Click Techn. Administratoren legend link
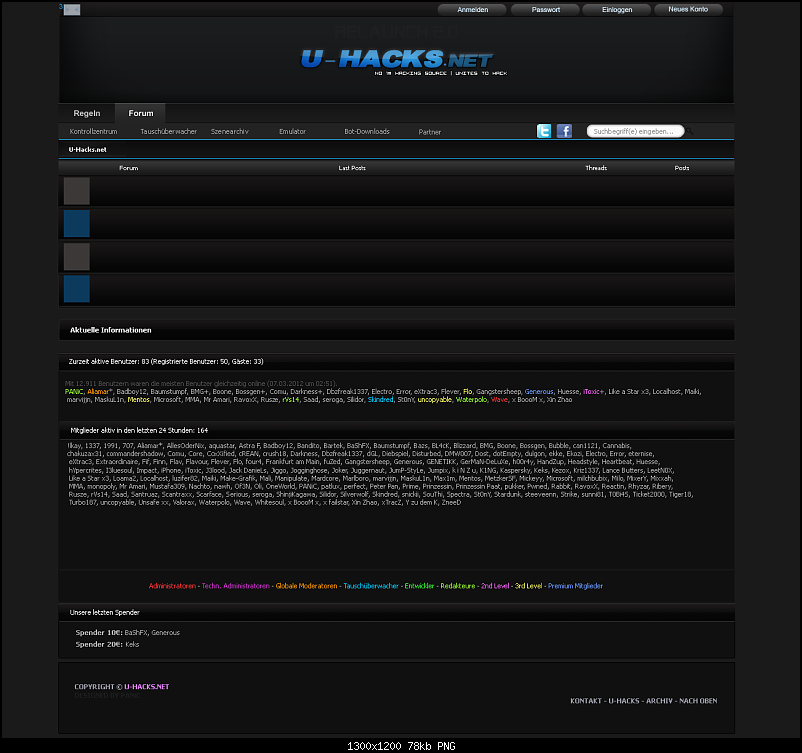This screenshot has width=802, height=753. click(235, 586)
